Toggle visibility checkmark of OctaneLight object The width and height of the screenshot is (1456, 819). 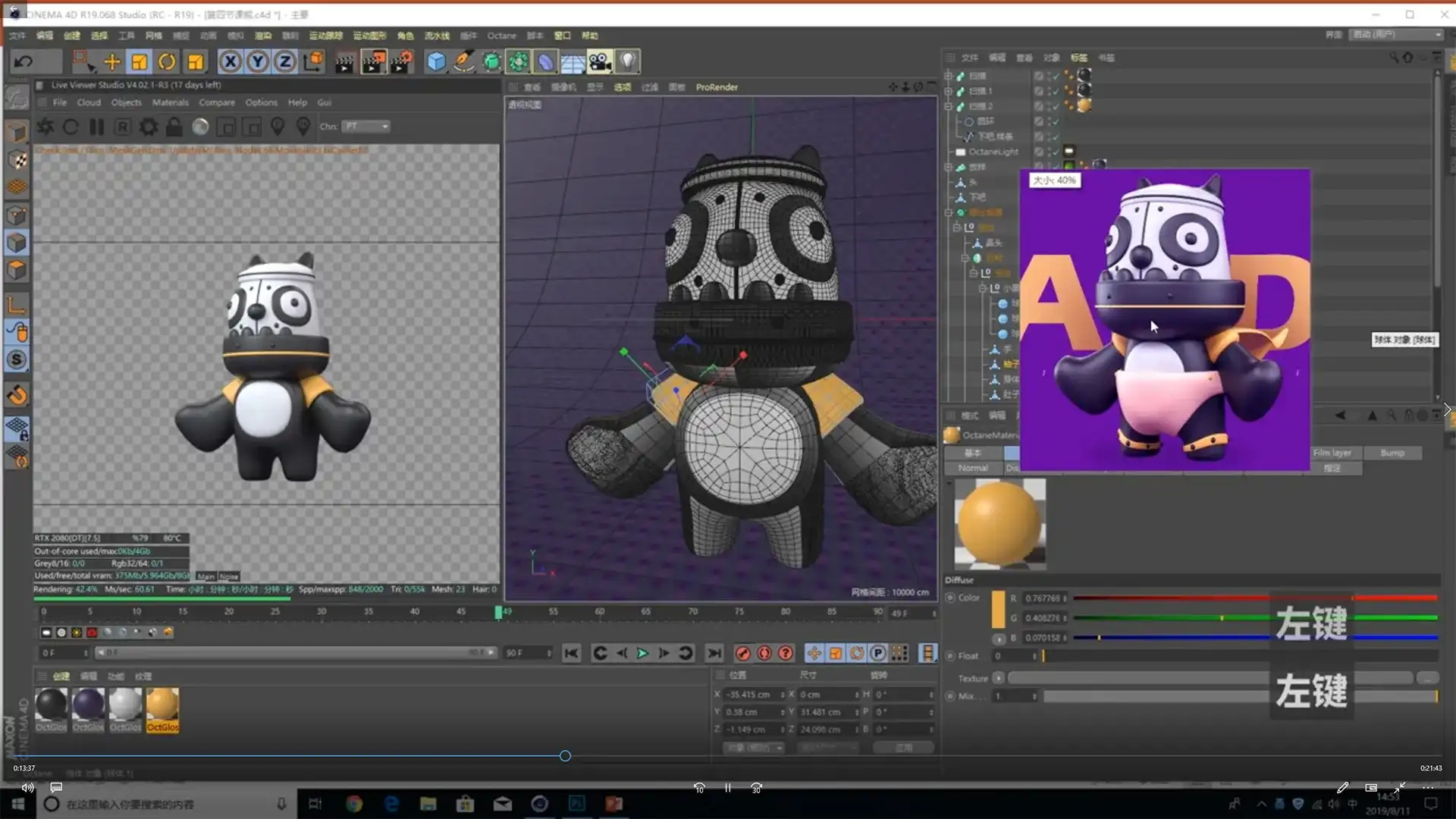1054,151
